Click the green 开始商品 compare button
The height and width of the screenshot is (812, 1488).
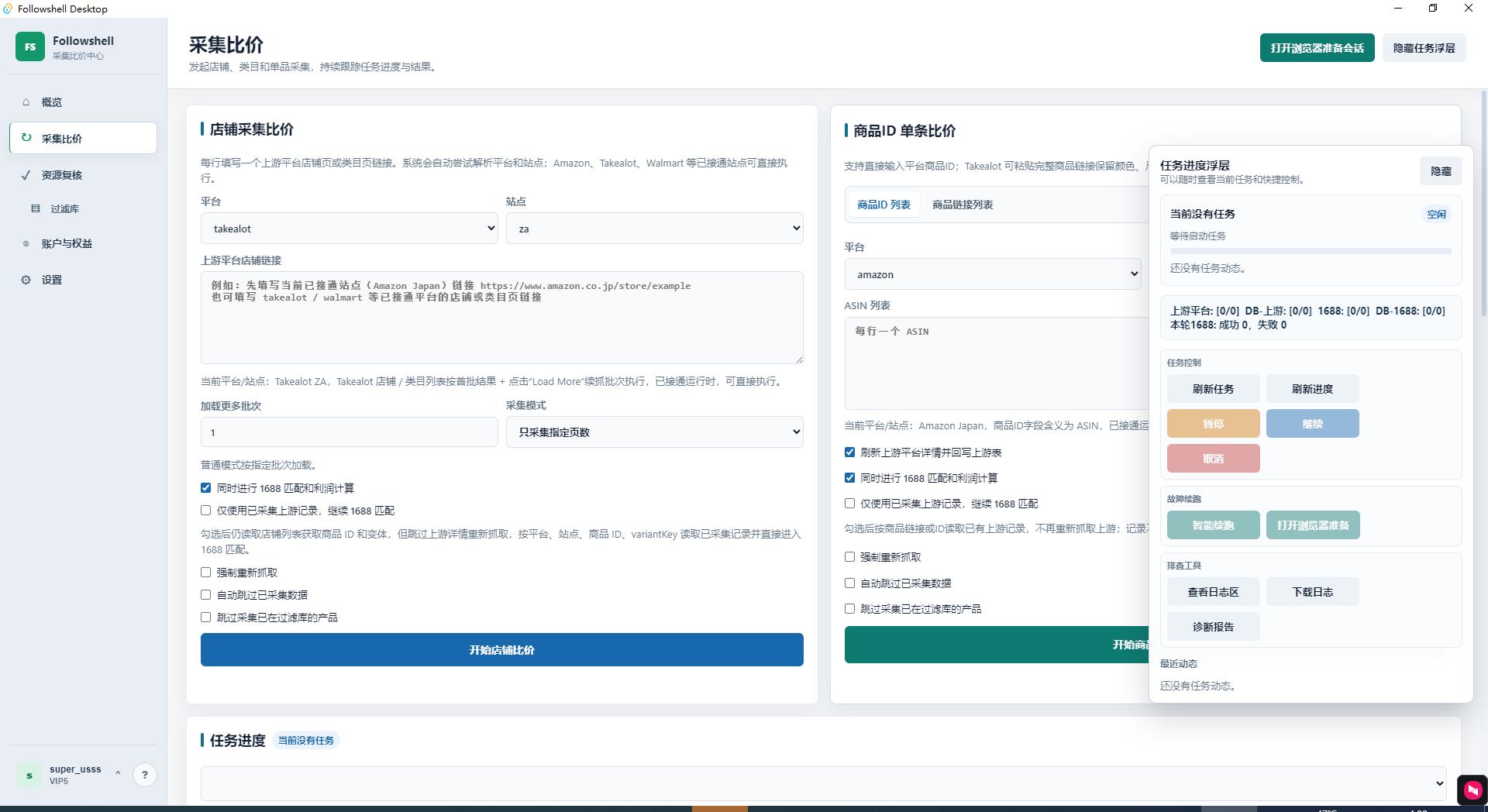pyautogui.click(x=997, y=645)
